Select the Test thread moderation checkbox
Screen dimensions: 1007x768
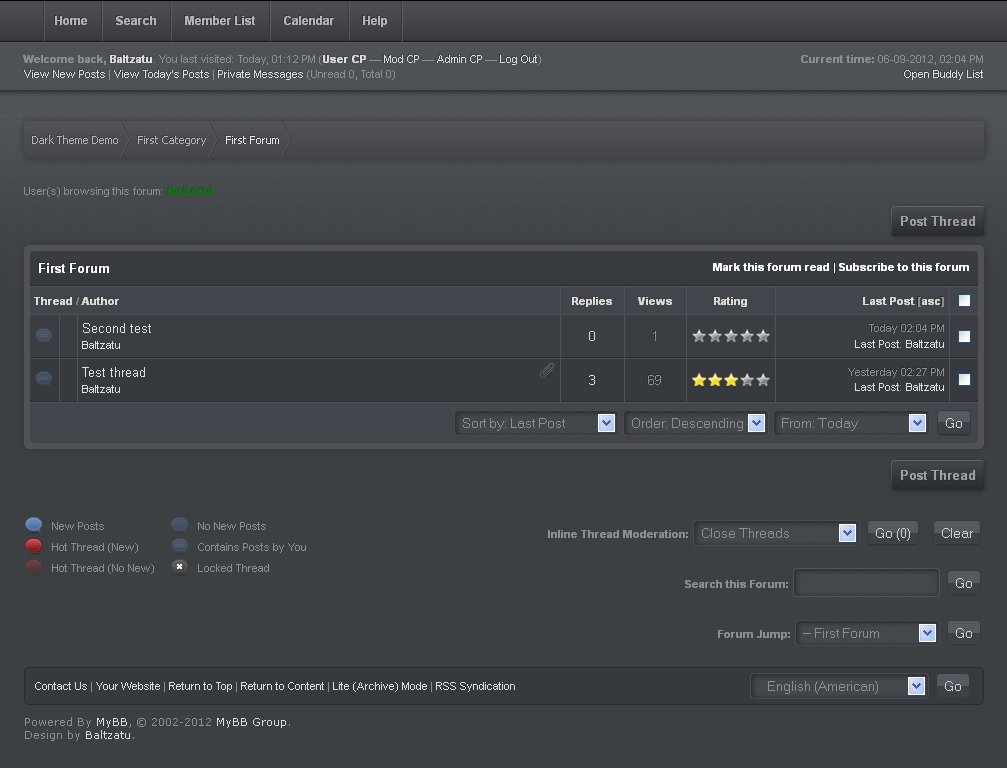tap(964, 380)
